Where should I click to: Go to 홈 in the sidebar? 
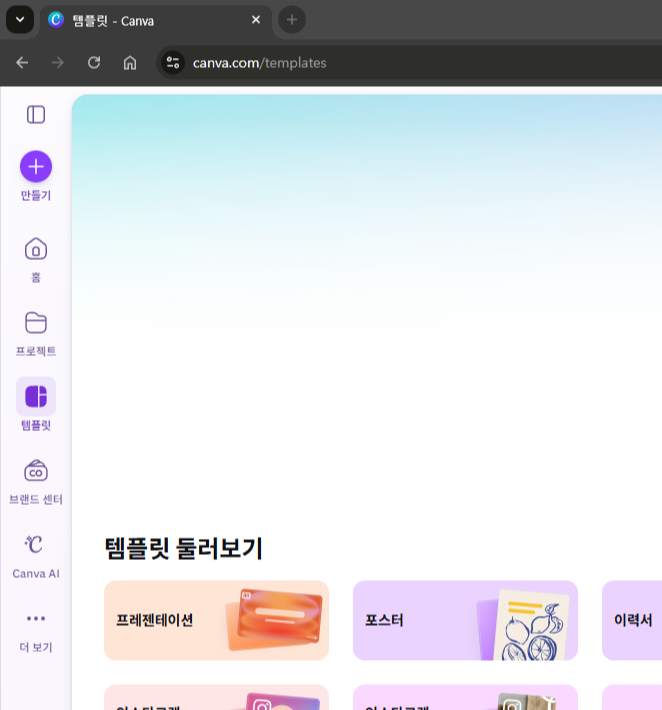36,260
